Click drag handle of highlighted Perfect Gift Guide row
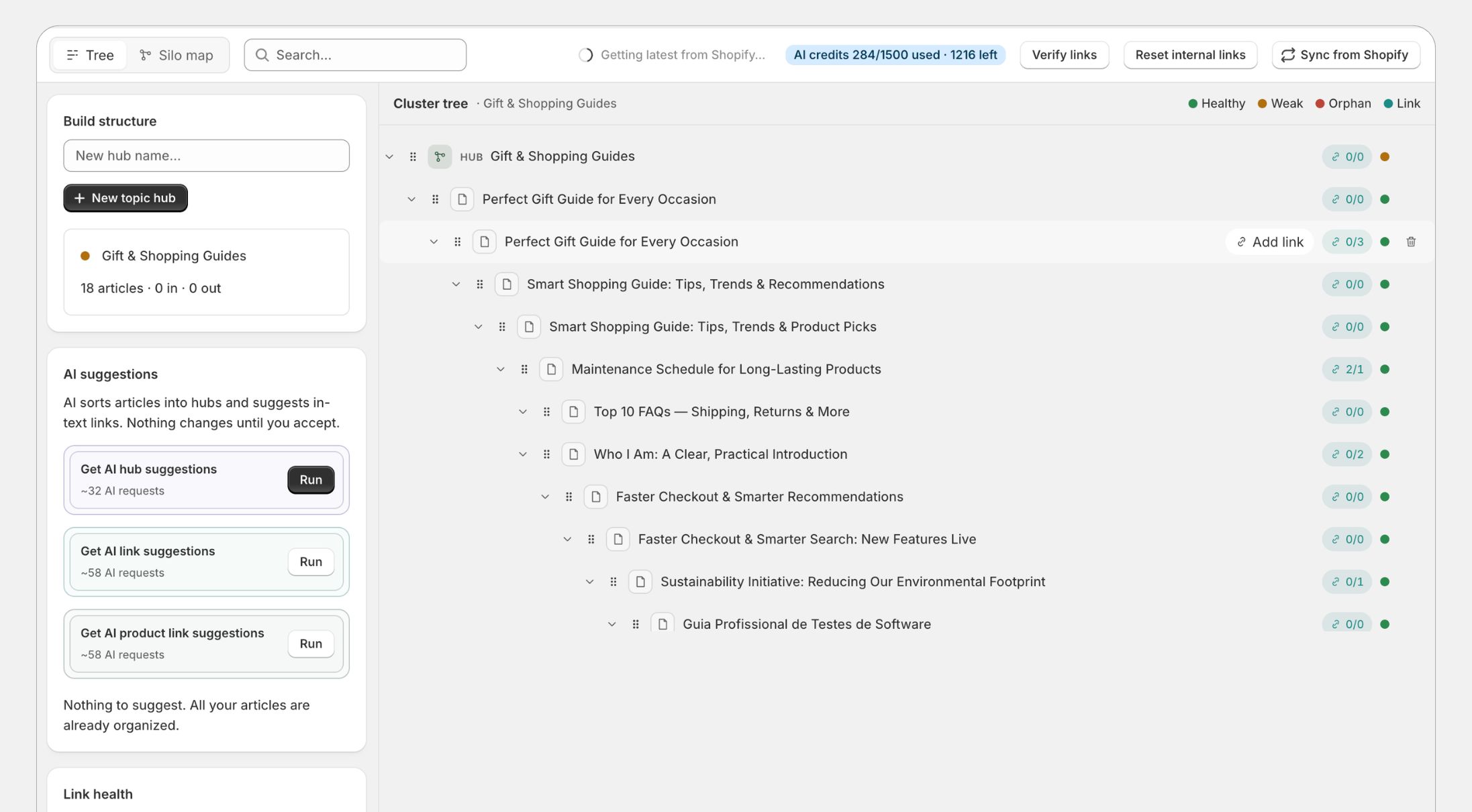Screen dimensions: 1472x812 (x=457, y=242)
